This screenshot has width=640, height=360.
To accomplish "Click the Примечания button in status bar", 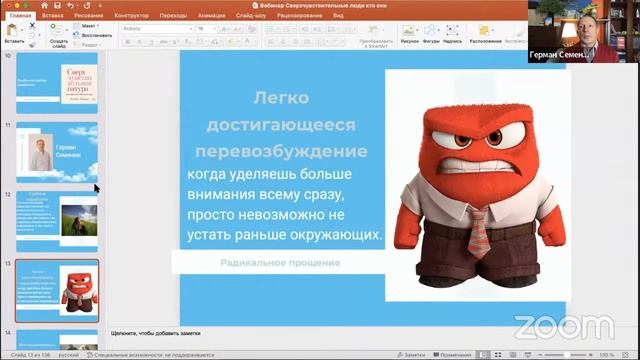I will [452, 355].
